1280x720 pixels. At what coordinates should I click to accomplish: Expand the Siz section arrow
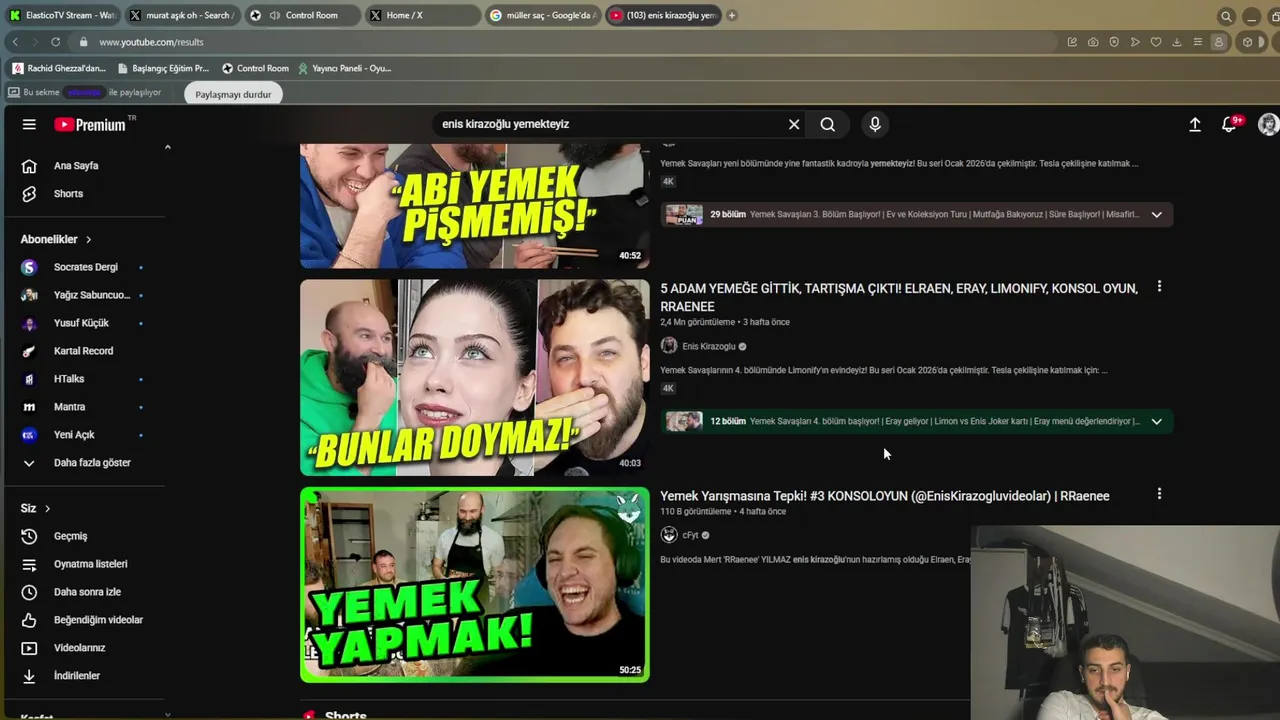click(x=47, y=509)
